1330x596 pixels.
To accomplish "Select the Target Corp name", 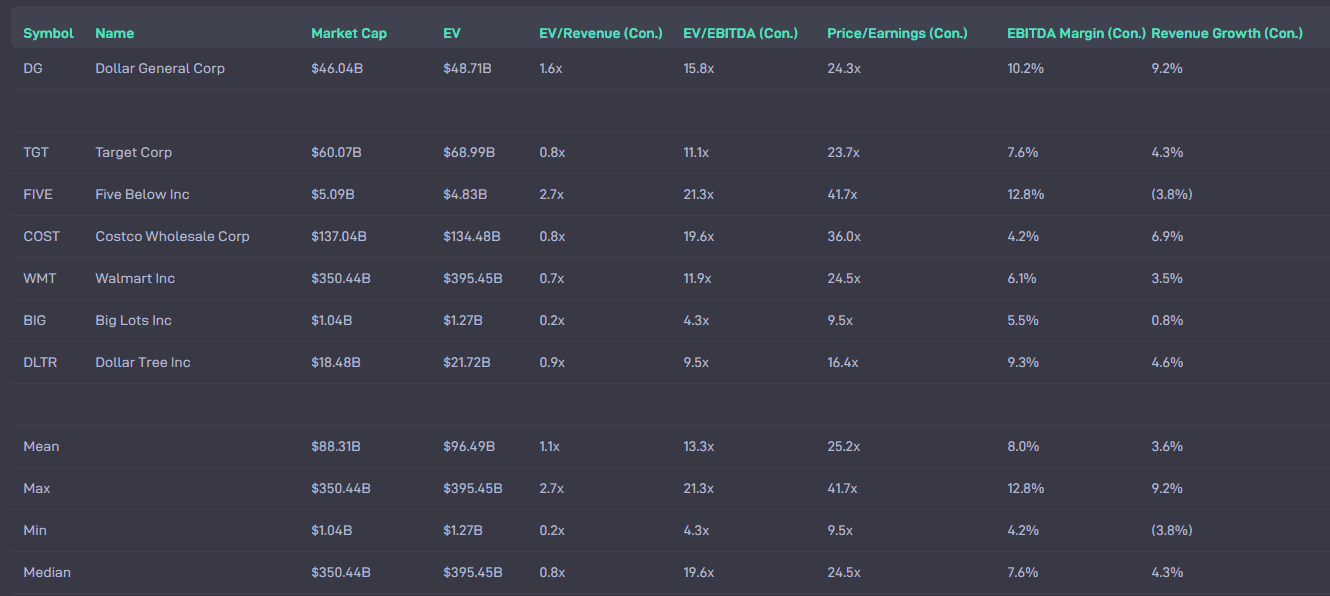I will pyautogui.click(x=134, y=152).
